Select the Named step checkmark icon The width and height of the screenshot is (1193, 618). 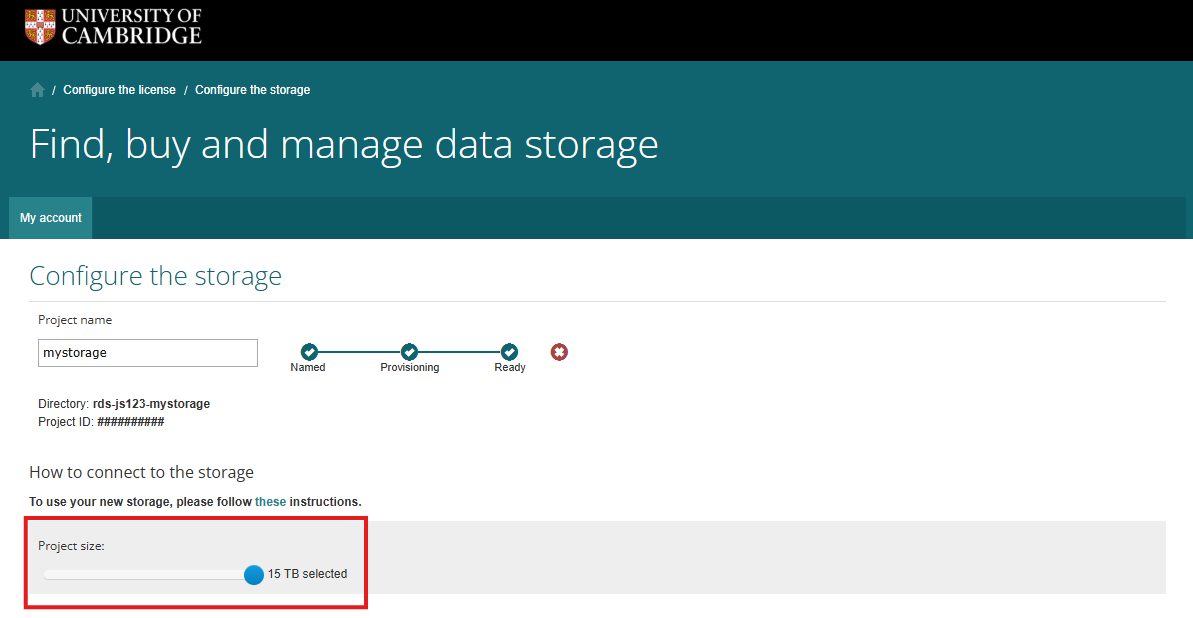tap(308, 352)
